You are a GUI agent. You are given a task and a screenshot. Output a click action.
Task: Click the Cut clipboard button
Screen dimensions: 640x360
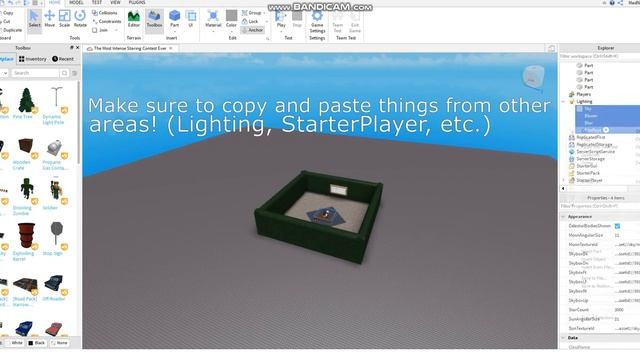[x=6, y=21]
